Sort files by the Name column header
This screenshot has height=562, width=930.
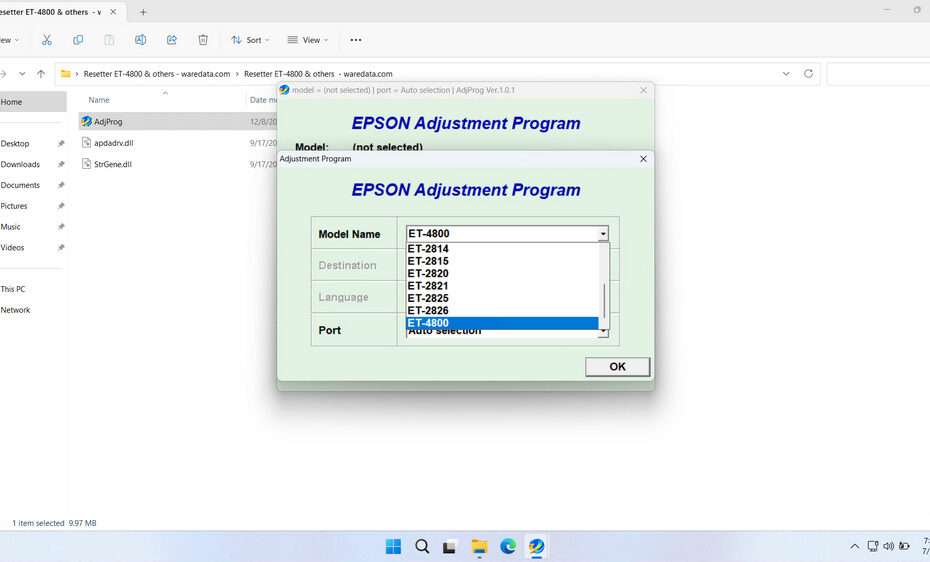pyautogui.click(x=99, y=100)
